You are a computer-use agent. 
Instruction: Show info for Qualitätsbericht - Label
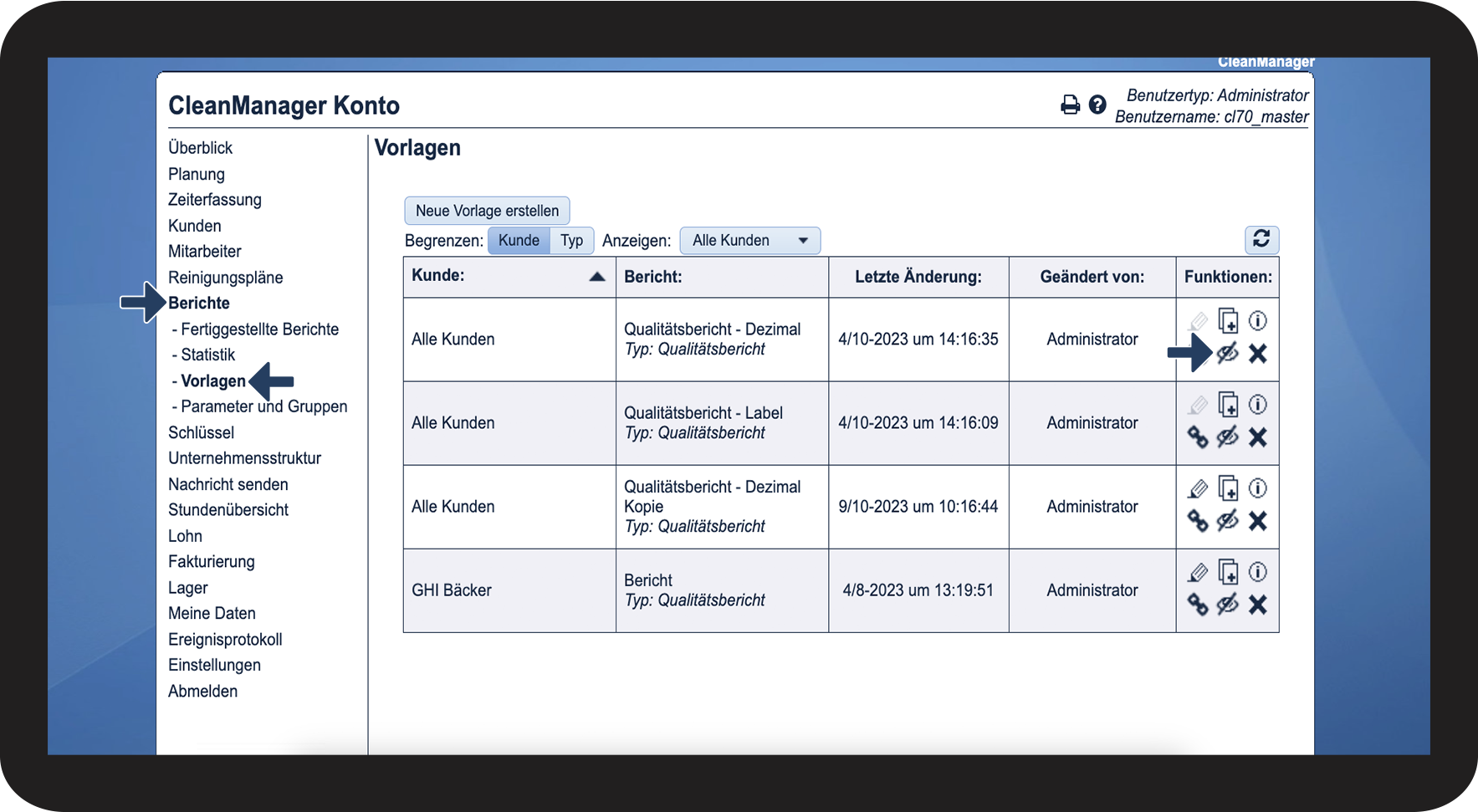coord(1258,405)
